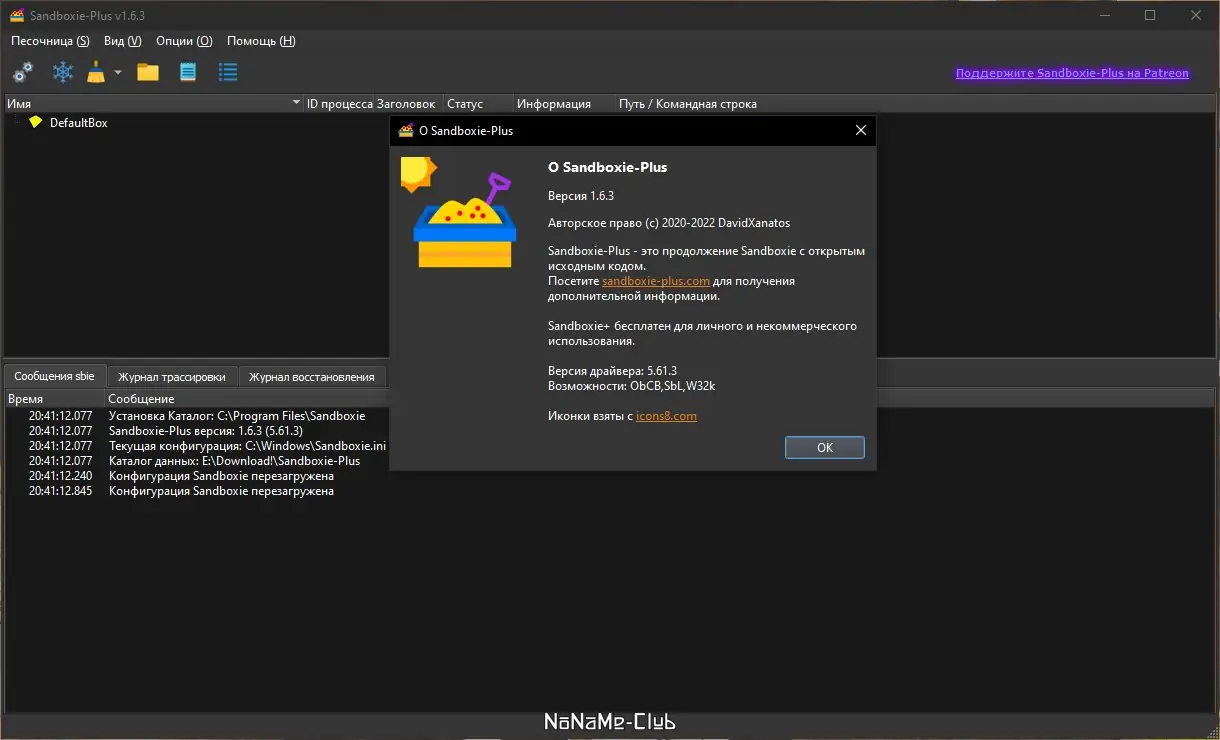Viewport: 1220px width, 740px height.
Task: Close the О Sandboxie-Plus dialog
Action: pos(861,130)
